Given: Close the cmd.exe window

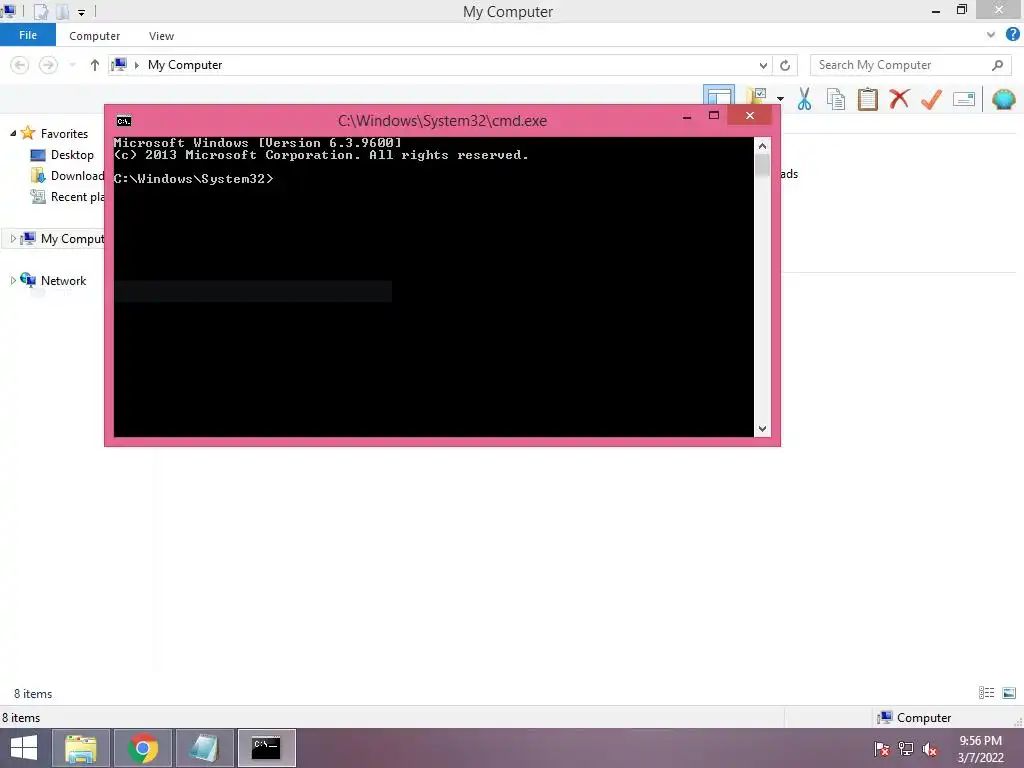Looking at the screenshot, I should pyautogui.click(x=750, y=116).
